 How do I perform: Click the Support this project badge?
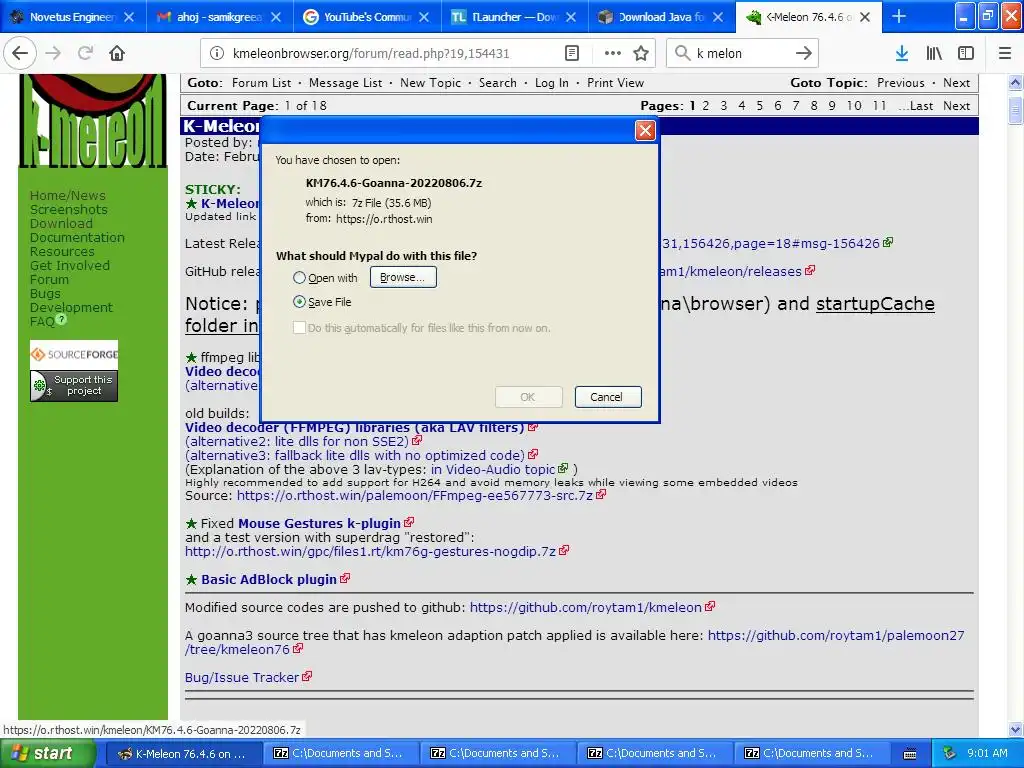coord(74,385)
